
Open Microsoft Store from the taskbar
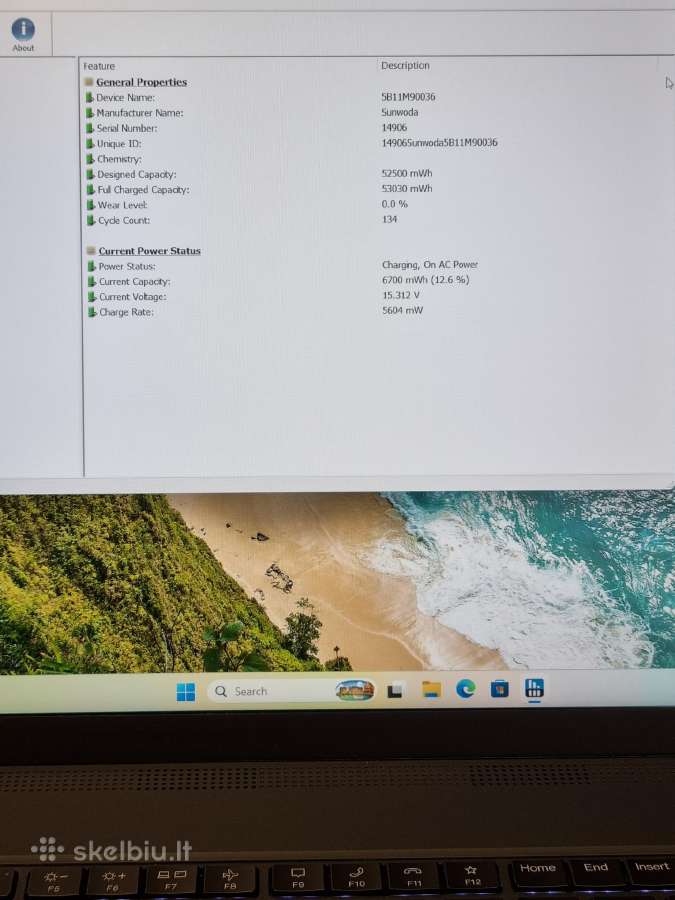pyautogui.click(x=499, y=688)
